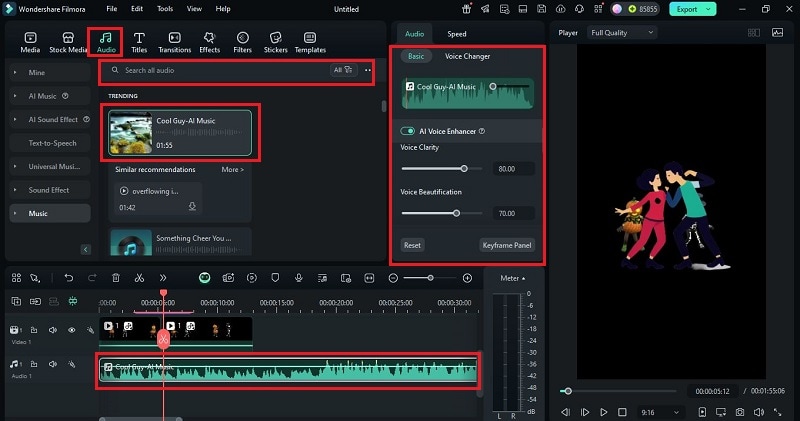Open the Export dropdown arrow
Image resolution: width=800 pixels, height=421 pixels.
(x=709, y=9)
